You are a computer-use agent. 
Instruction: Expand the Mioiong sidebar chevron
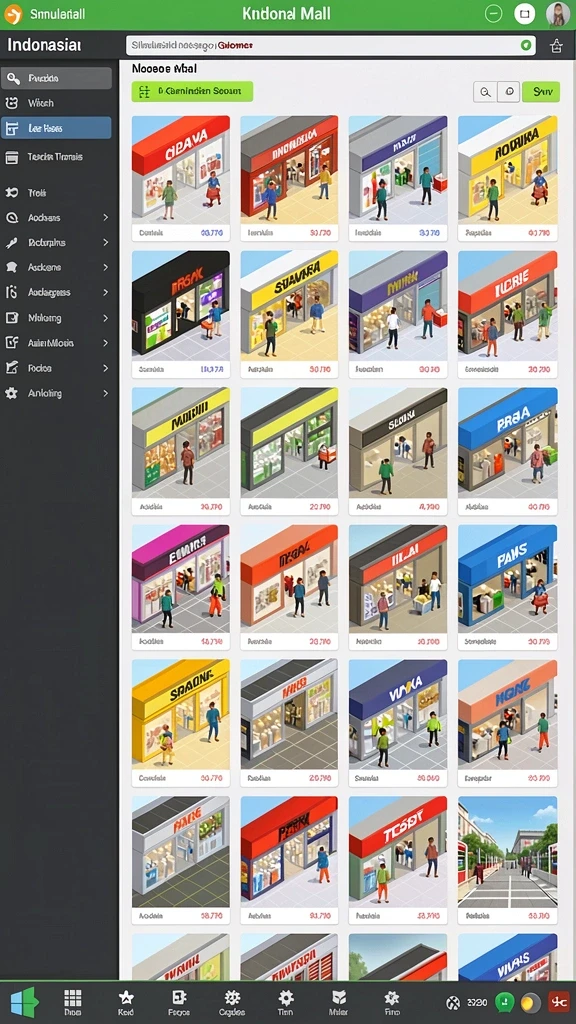(x=106, y=318)
